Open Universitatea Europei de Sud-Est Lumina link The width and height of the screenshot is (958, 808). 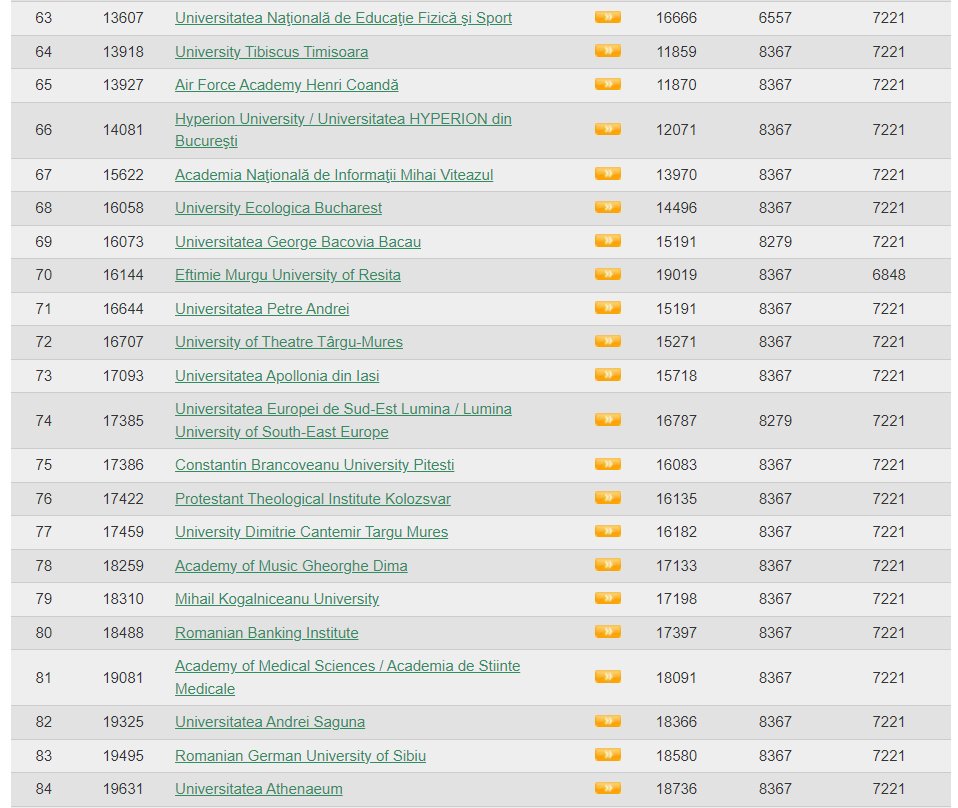pyautogui.click(x=343, y=421)
